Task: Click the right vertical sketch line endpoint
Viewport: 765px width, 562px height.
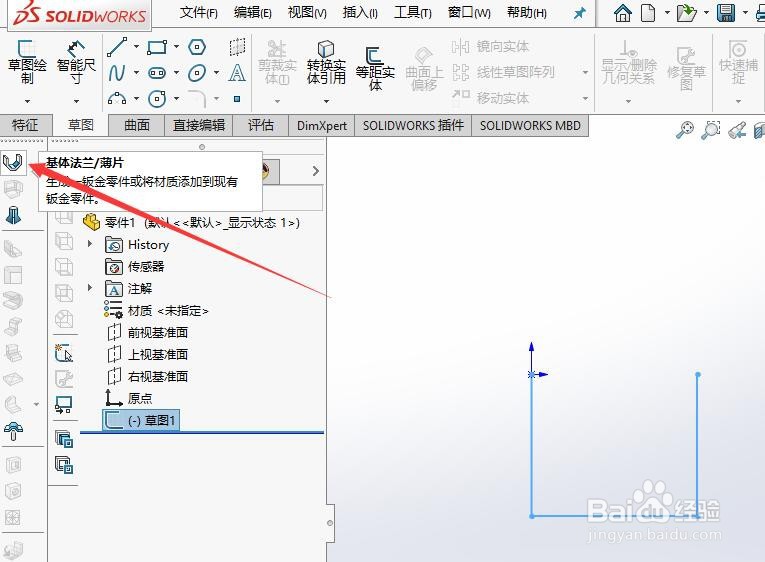Action: pyautogui.click(x=698, y=375)
